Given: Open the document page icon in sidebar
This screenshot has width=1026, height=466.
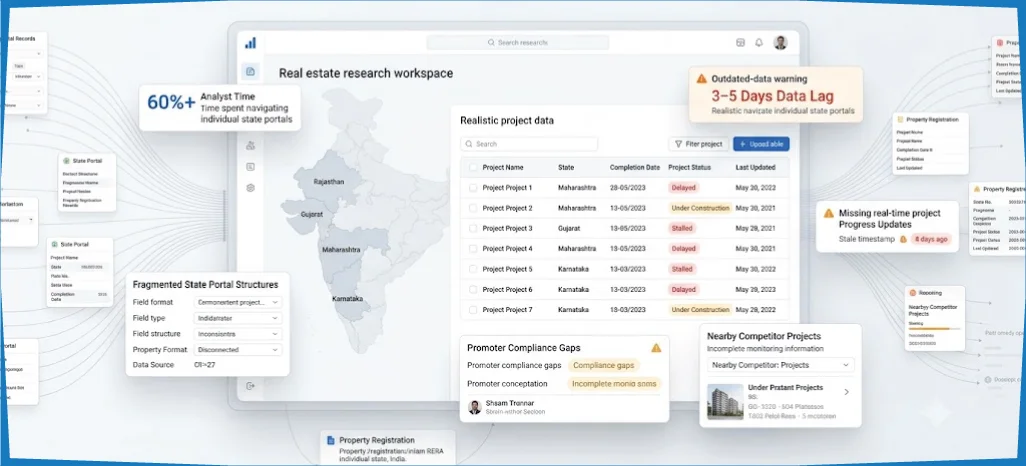Looking at the screenshot, I should 251,71.
